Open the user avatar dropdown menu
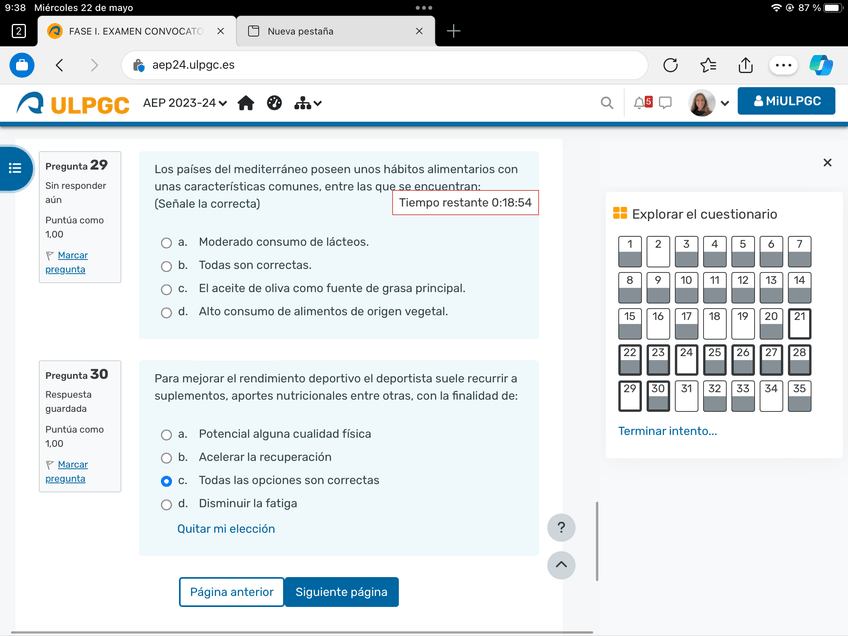This screenshot has height=636, width=848. pos(709,103)
